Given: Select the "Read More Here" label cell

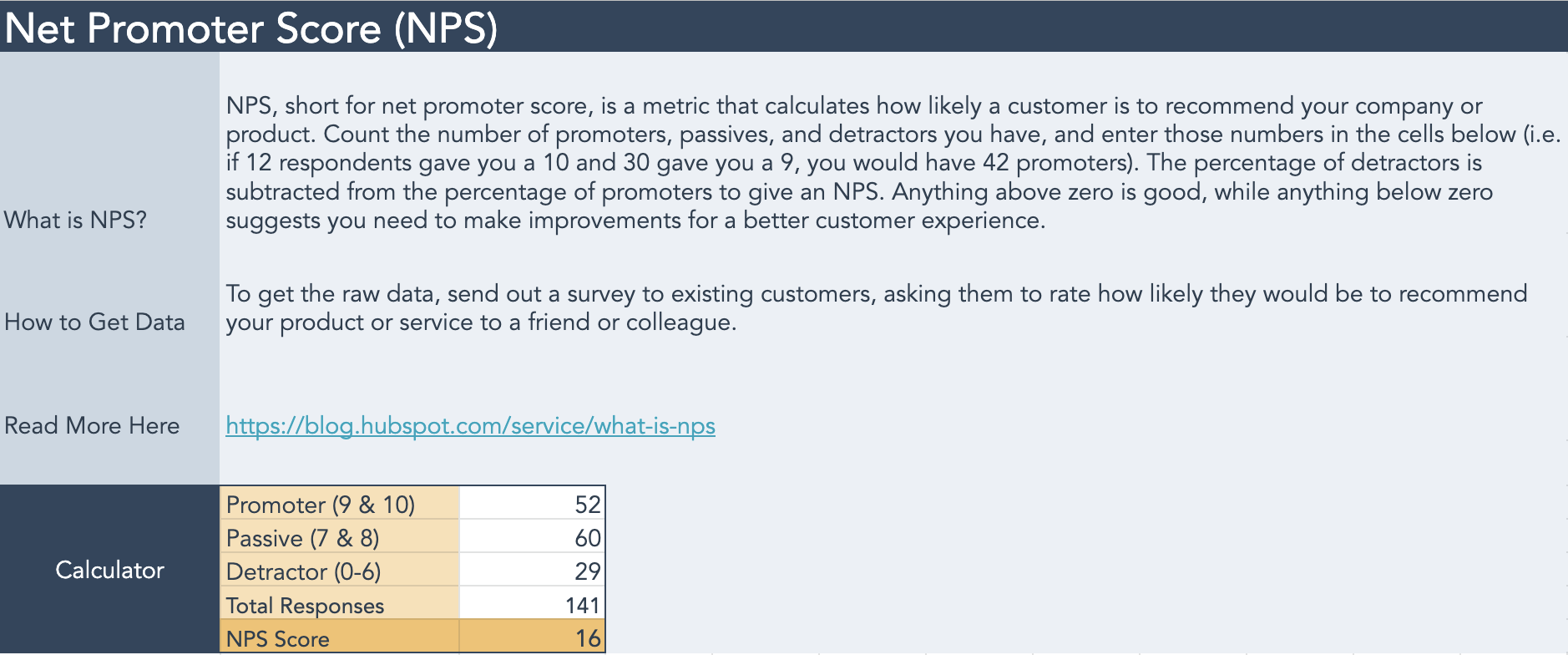Looking at the screenshot, I should tap(92, 426).
